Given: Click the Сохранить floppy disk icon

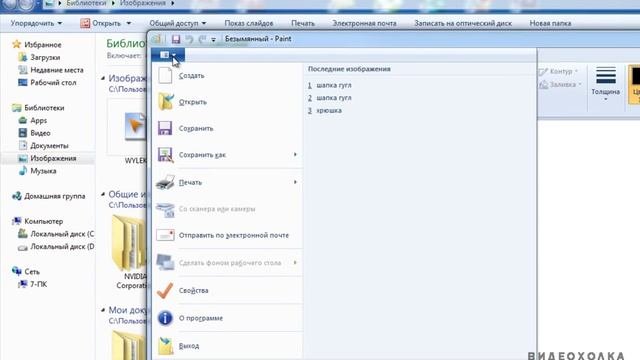Looking at the screenshot, I should coord(165,128).
